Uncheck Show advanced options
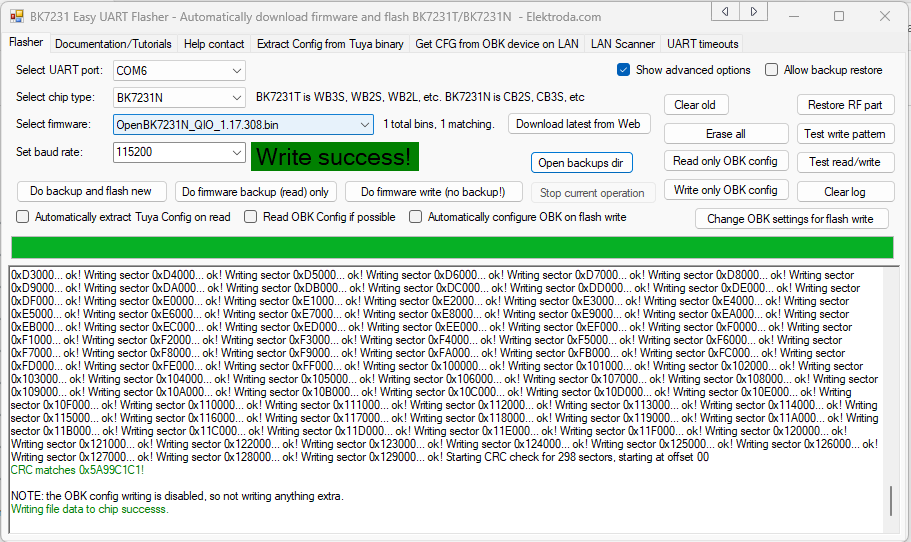 (x=623, y=70)
